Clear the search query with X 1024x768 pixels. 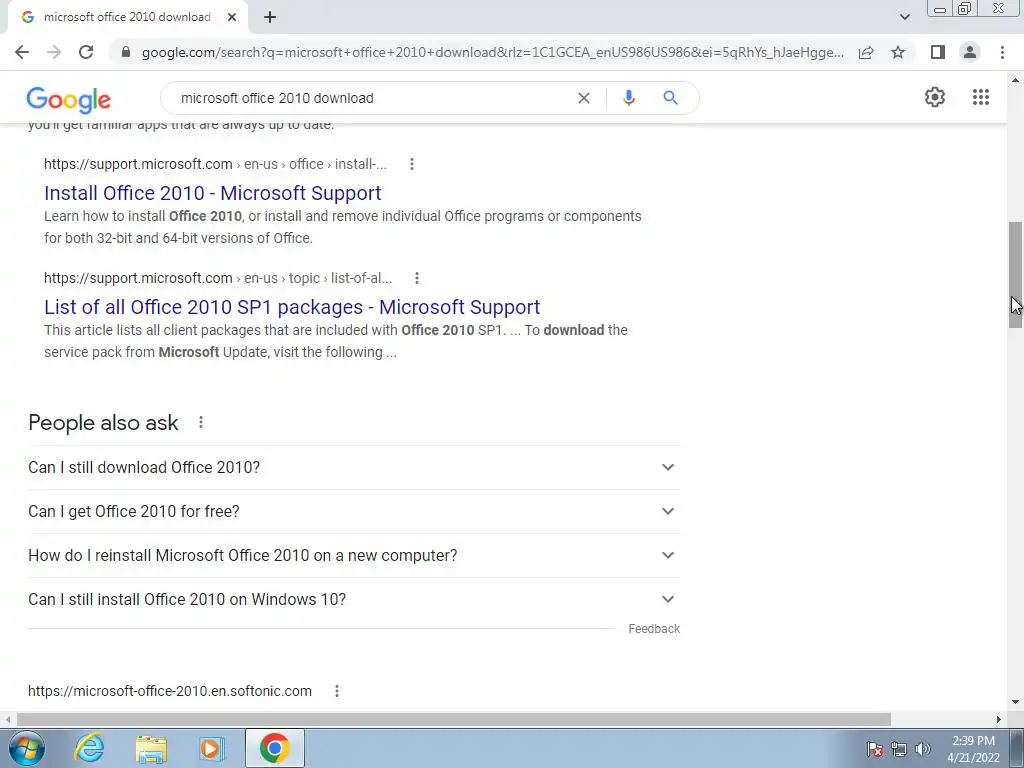point(584,98)
